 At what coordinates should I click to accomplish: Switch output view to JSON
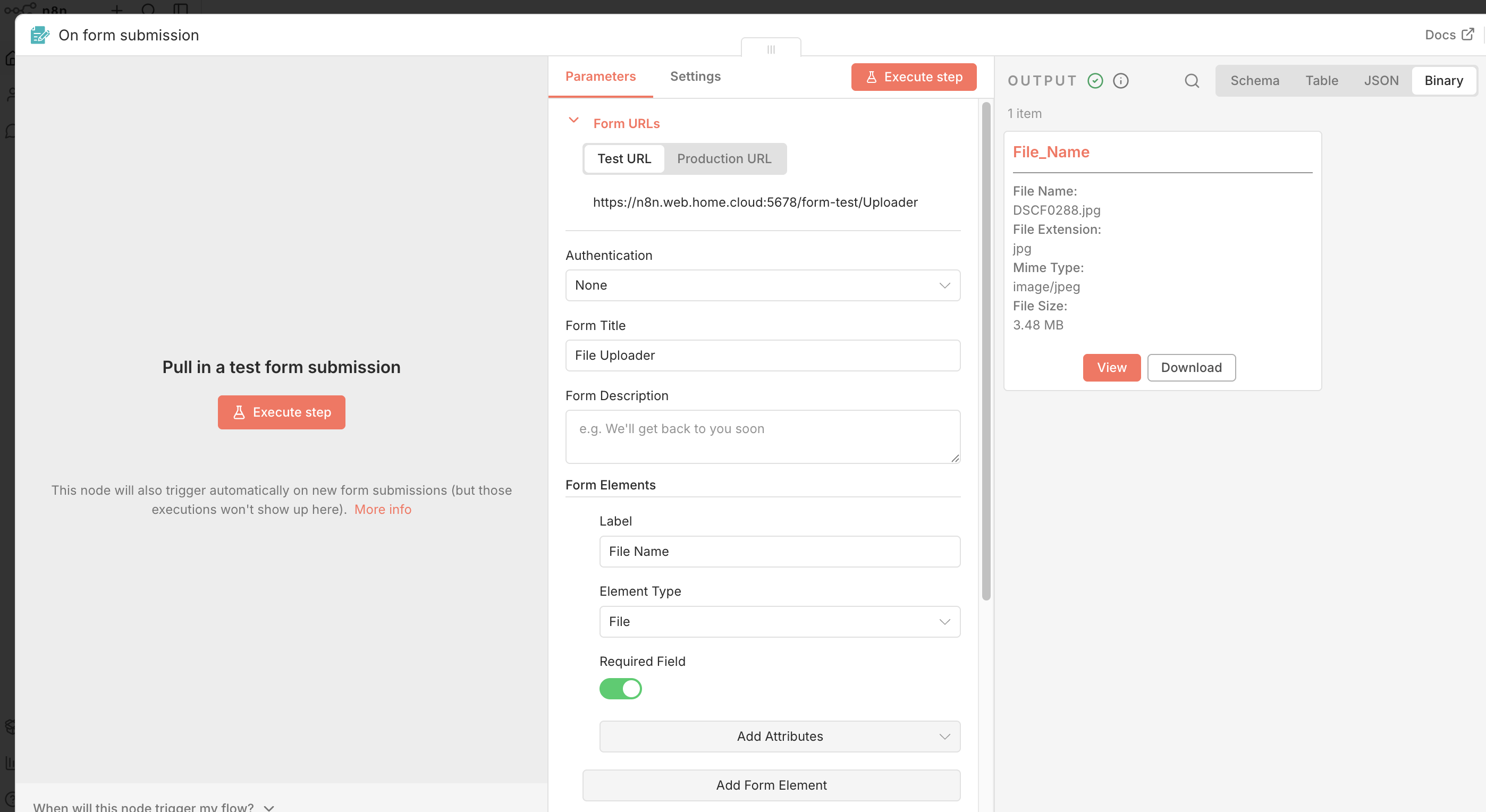pyautogui.click(x=1381, y=81)
